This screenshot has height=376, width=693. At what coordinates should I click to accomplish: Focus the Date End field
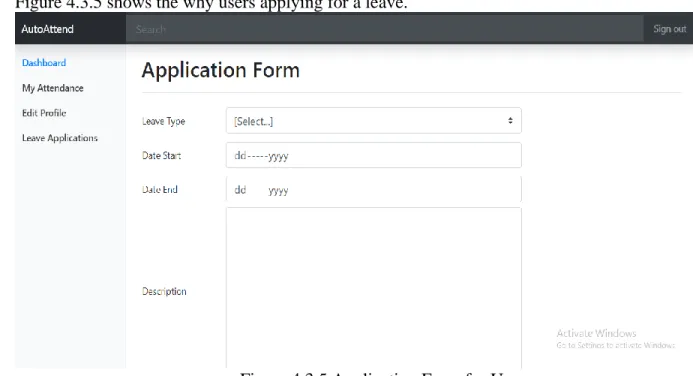click(x=373, y=190)
